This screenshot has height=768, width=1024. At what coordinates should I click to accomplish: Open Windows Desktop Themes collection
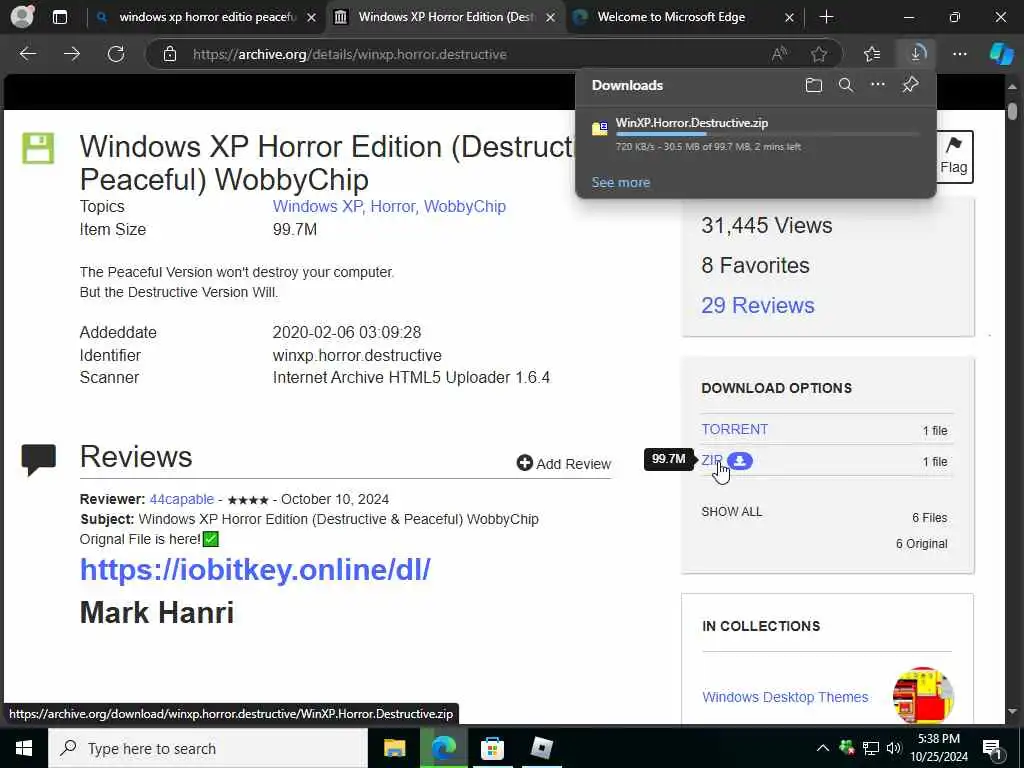tap(785, 697)
